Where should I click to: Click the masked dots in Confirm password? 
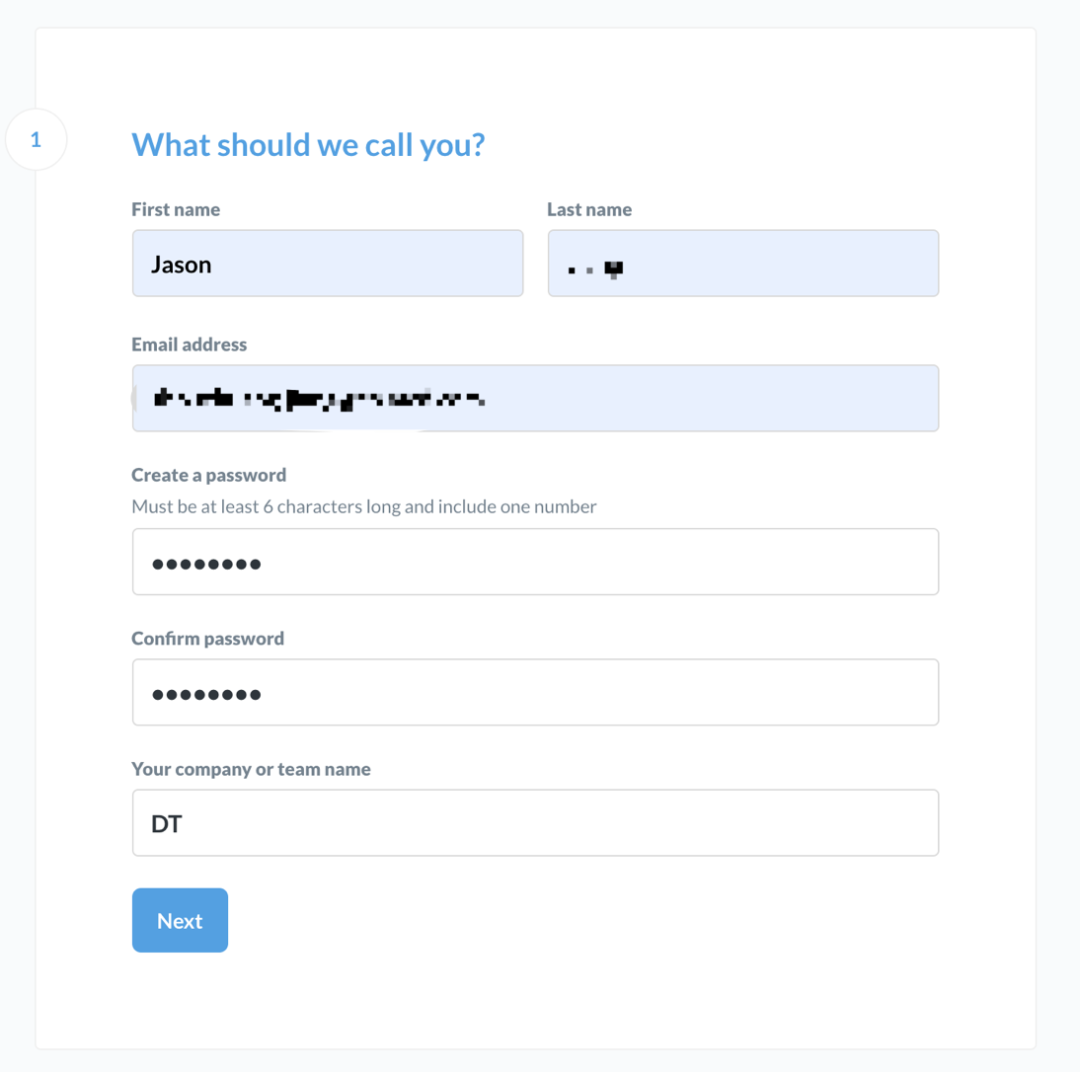click(207, 694)
